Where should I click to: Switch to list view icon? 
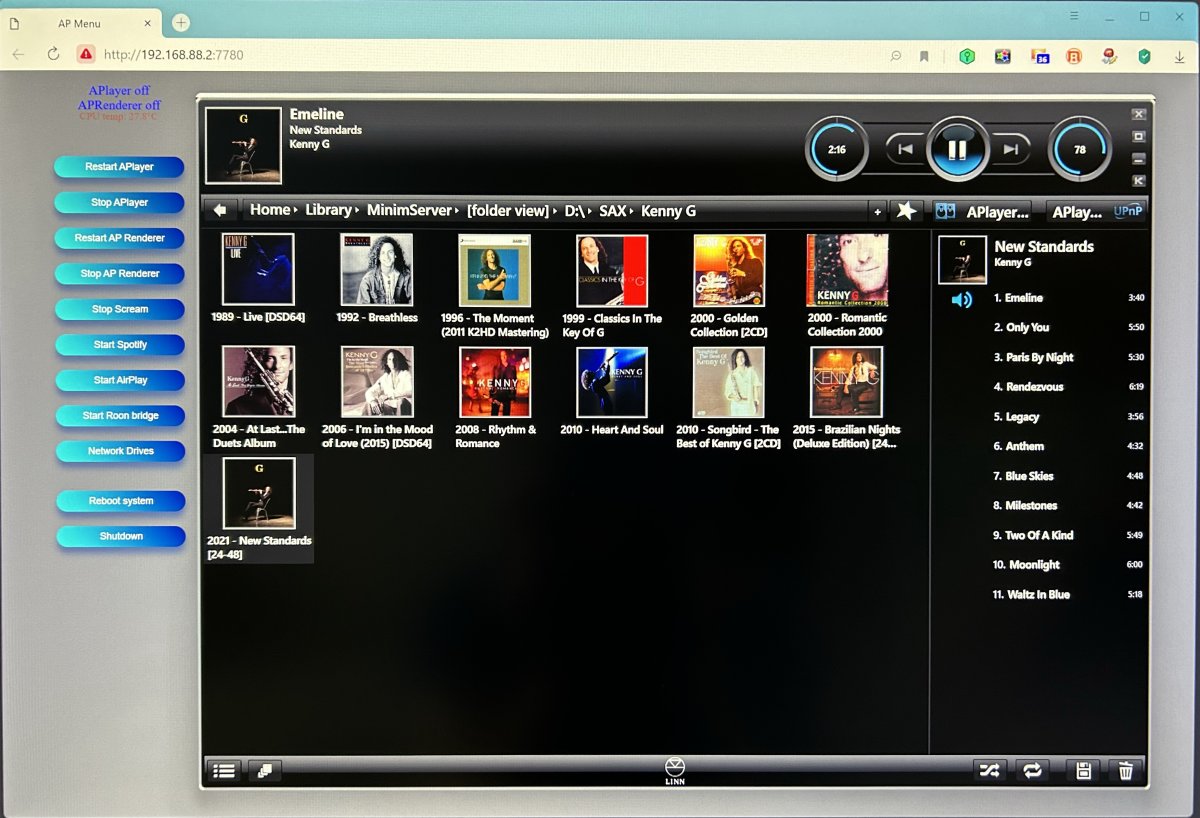[224, 771]
